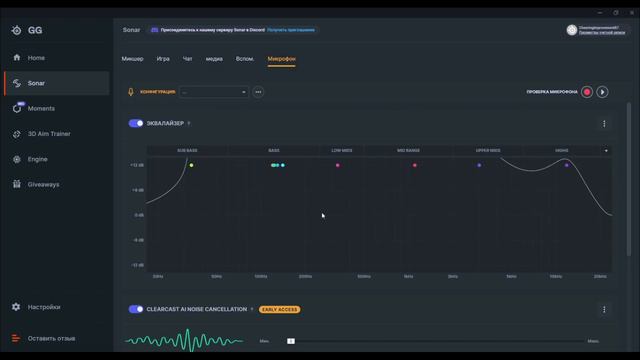Viewport: 640px width, 360px height.
Task: Click the MID RANGE band label
Action: (x=408, y=151)
